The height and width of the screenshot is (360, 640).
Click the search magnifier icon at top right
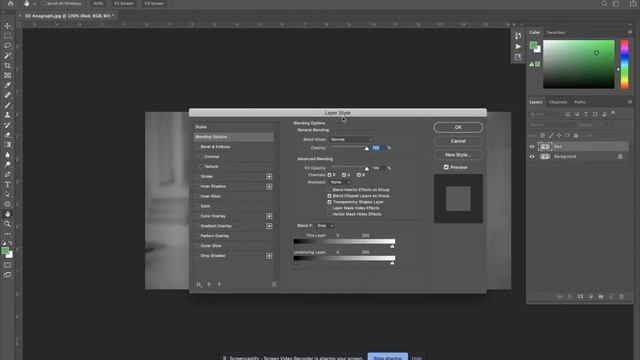pos(604,4)
